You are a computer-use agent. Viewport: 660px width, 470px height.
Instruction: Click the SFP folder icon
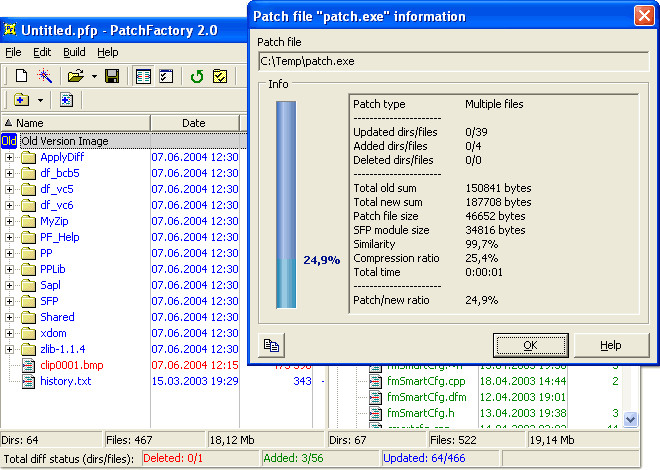click(28, 301)
